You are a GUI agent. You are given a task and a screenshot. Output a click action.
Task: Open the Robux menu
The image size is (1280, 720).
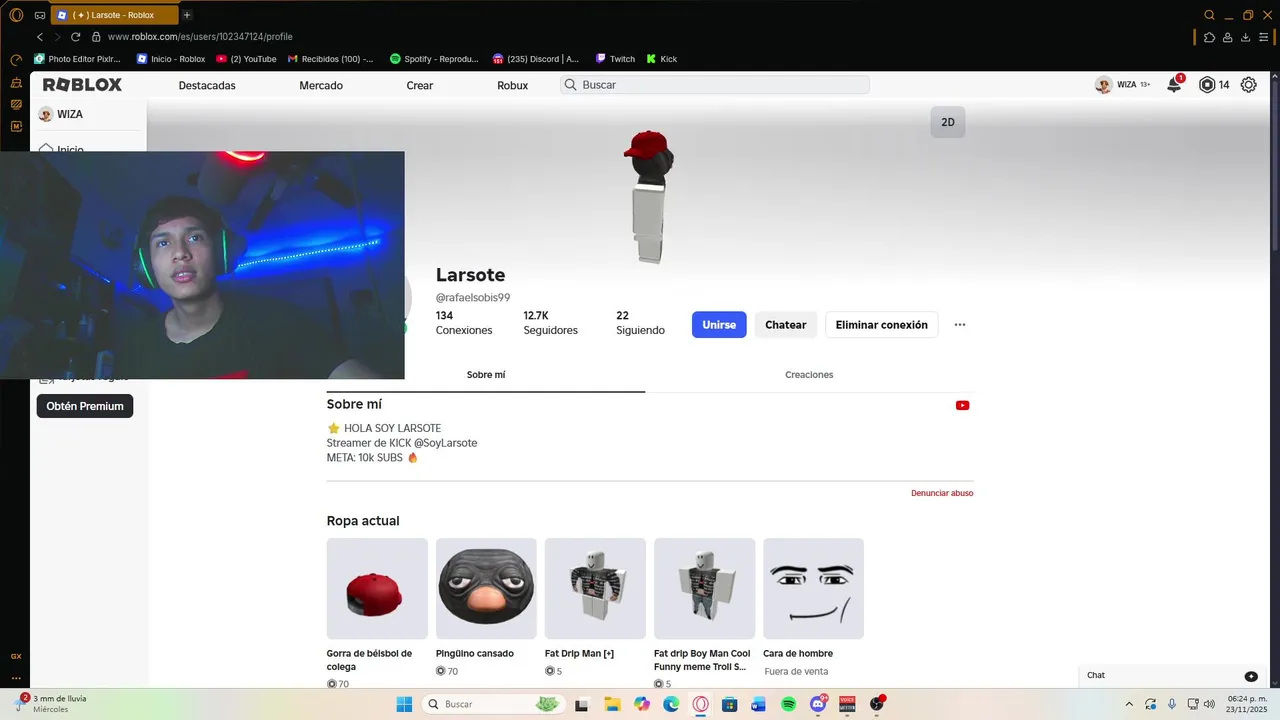point(513,85)
